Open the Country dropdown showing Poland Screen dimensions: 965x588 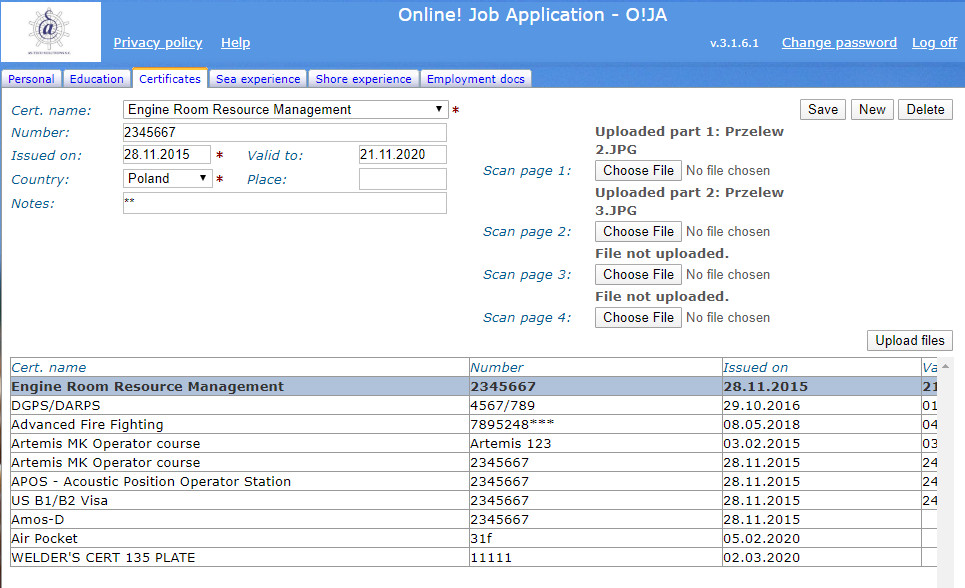click(167, 179)
